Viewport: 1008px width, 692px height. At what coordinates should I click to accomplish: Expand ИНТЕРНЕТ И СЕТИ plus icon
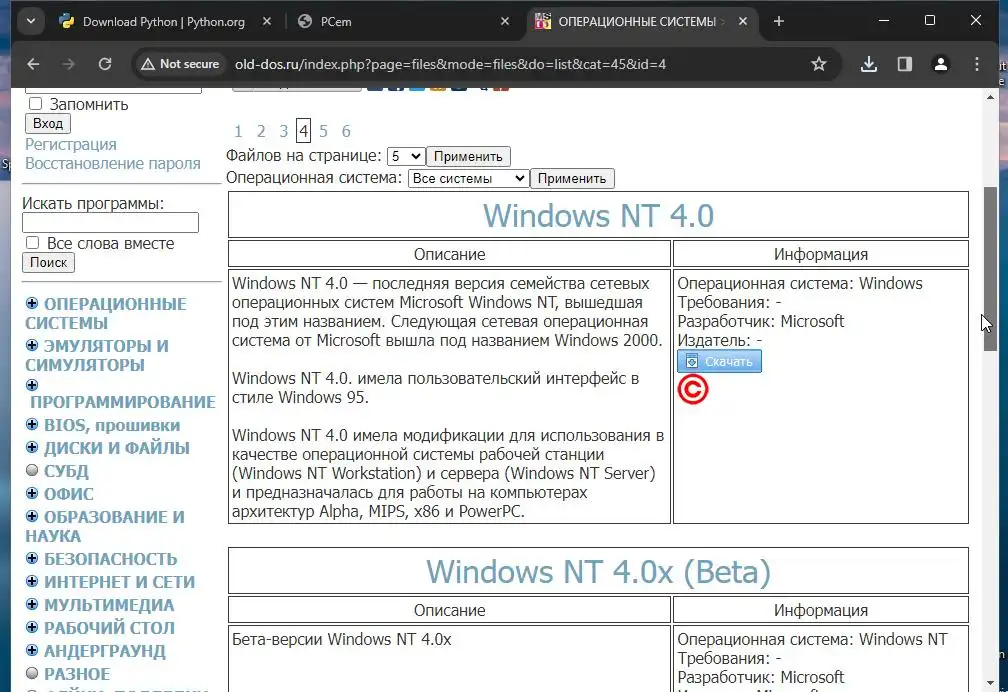pos(32,581)
